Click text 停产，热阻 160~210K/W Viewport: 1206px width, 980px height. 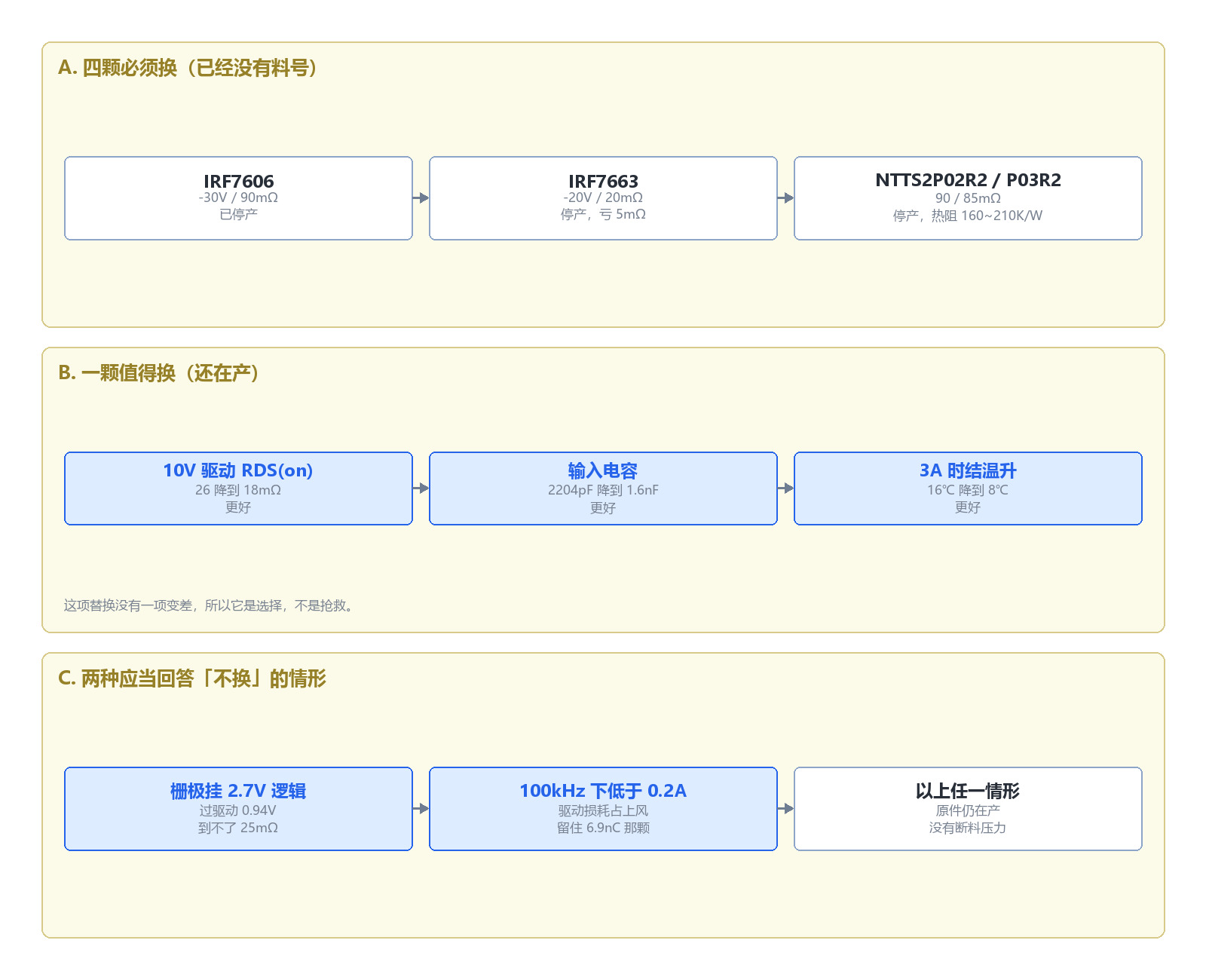pyautogui.click(x=968, y=216)
